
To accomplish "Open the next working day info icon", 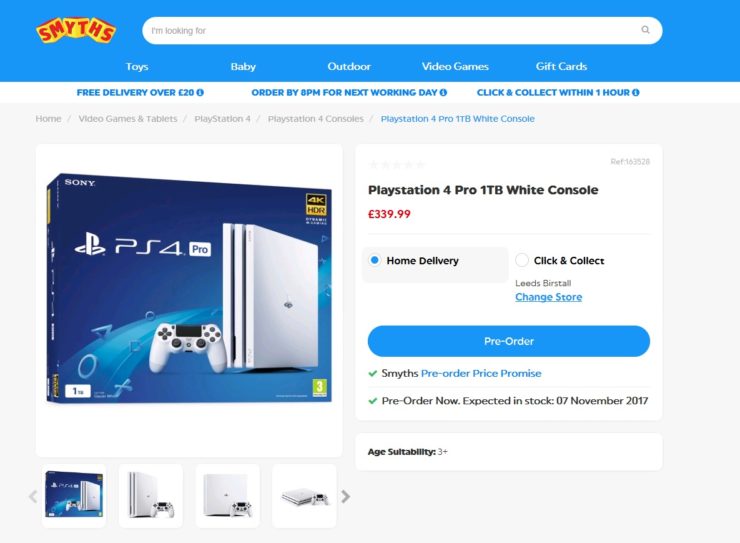I will coord(443,92).
